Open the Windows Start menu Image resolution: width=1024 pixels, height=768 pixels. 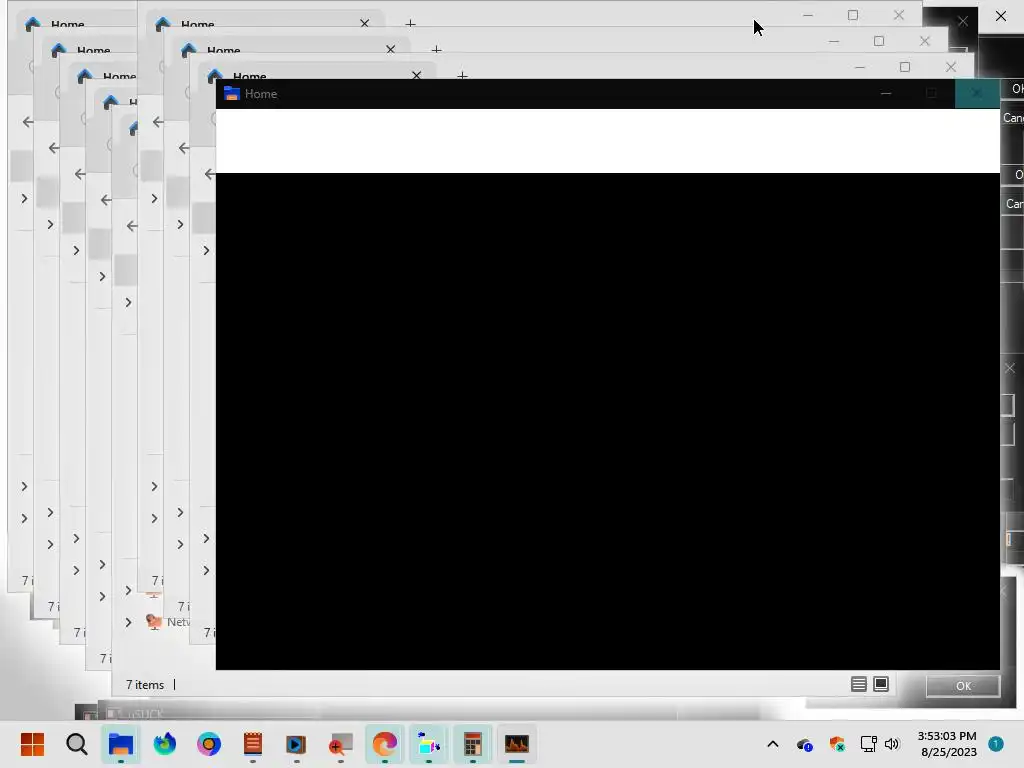[32, 744]
